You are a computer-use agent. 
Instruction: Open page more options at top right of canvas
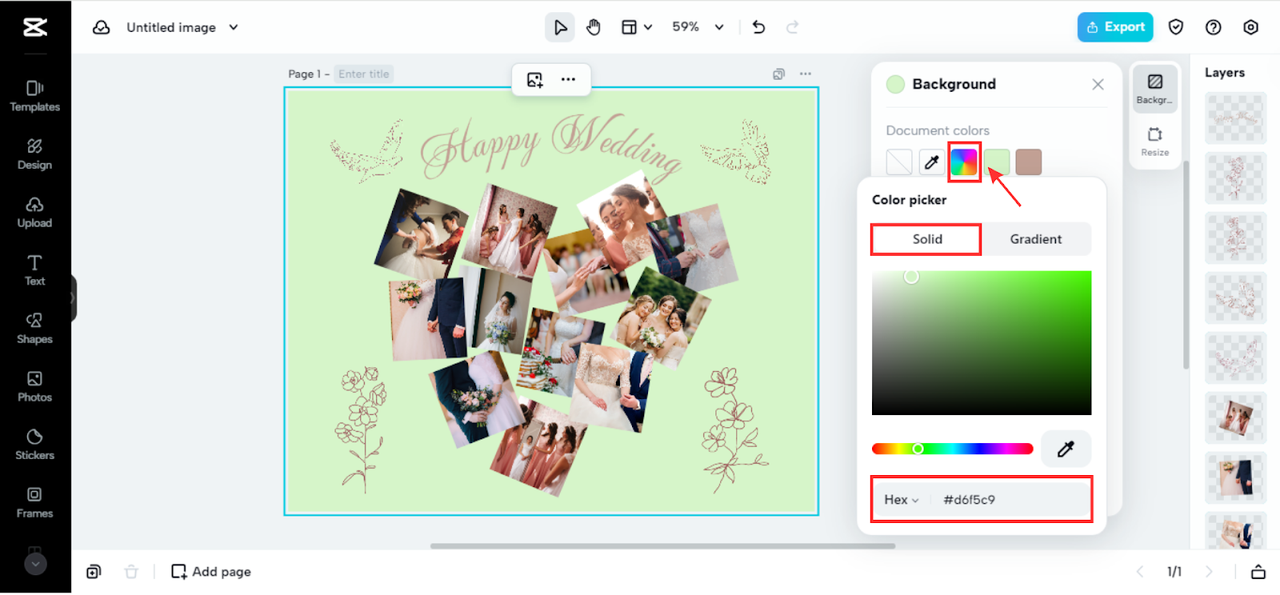coord(805,74)
